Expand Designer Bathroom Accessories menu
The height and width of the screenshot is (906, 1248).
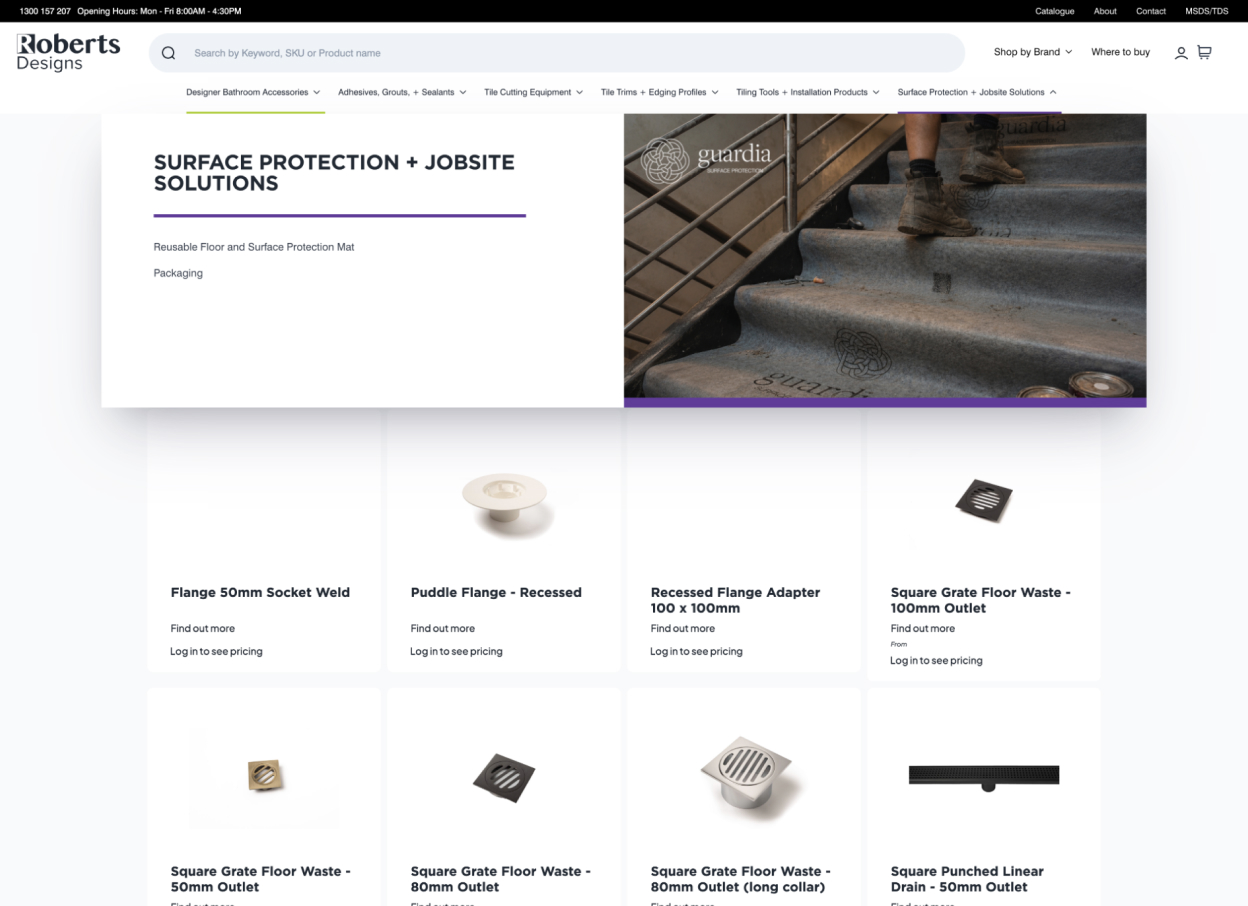253,92
